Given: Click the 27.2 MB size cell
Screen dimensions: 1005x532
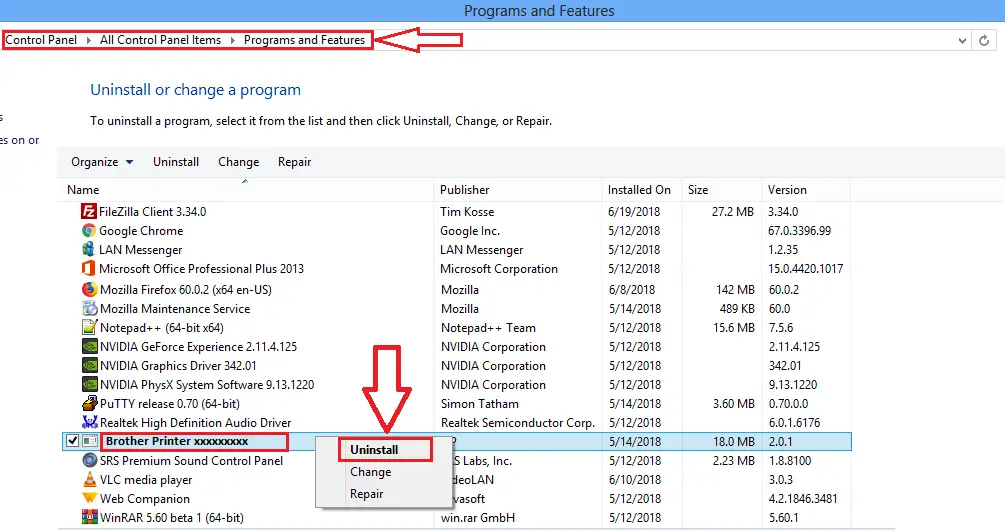Looking at the screenshot, I should pyautogui.click(x=733, y=212).
